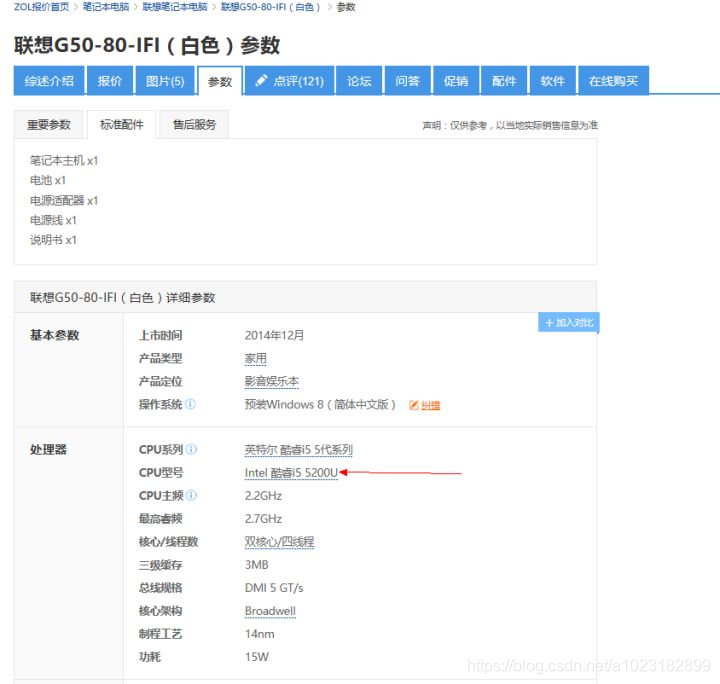Click the 最高睿频 label

pos(161,519)
